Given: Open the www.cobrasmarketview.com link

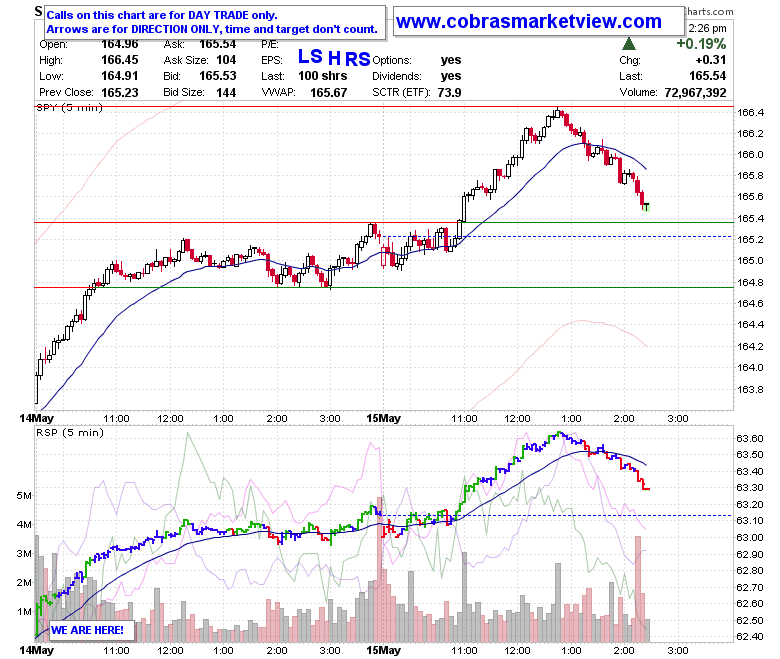Looking at the screenshot, I should (x=529, y=21).
